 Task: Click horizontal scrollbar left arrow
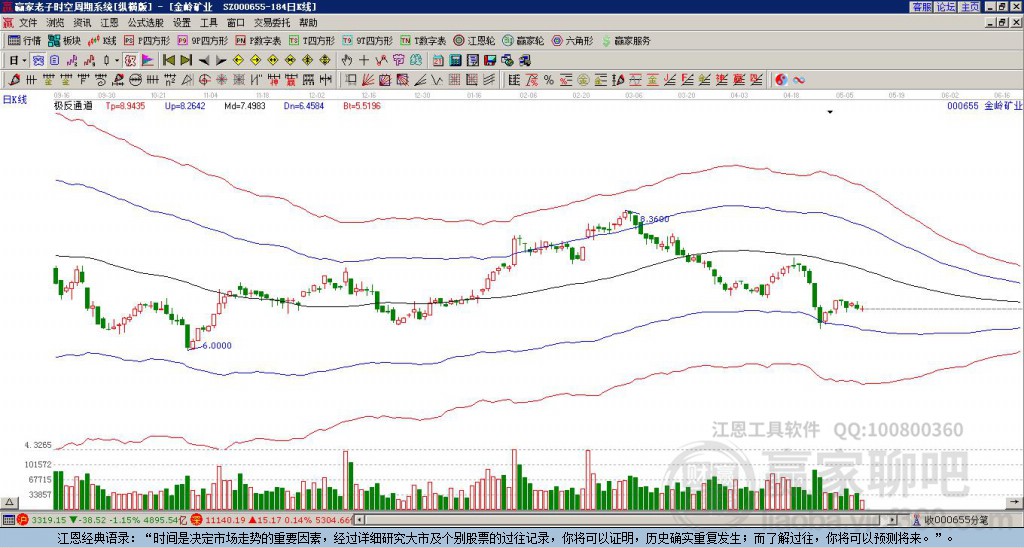pos(359,520)
